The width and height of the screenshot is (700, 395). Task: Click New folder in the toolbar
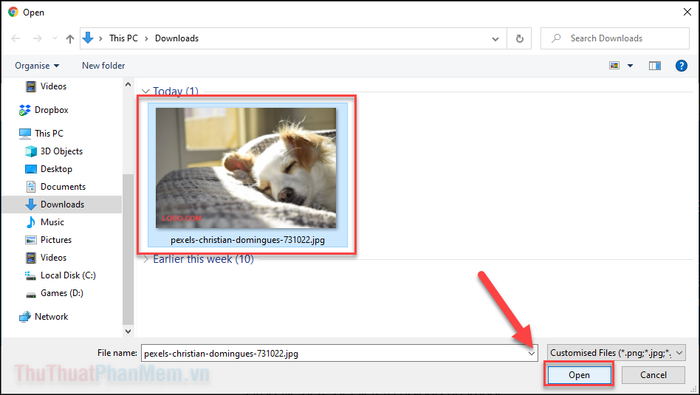pyautogui.click(x=103, y=66)
